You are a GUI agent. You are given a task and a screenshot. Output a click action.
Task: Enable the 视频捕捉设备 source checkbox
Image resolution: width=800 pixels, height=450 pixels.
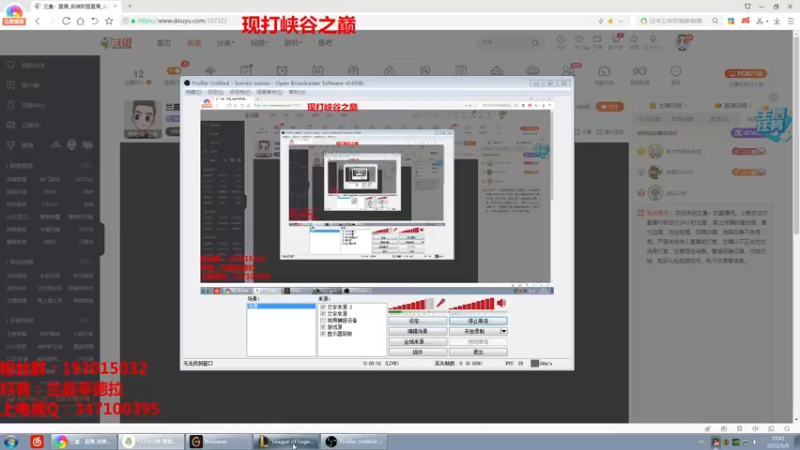coord(323,320)
